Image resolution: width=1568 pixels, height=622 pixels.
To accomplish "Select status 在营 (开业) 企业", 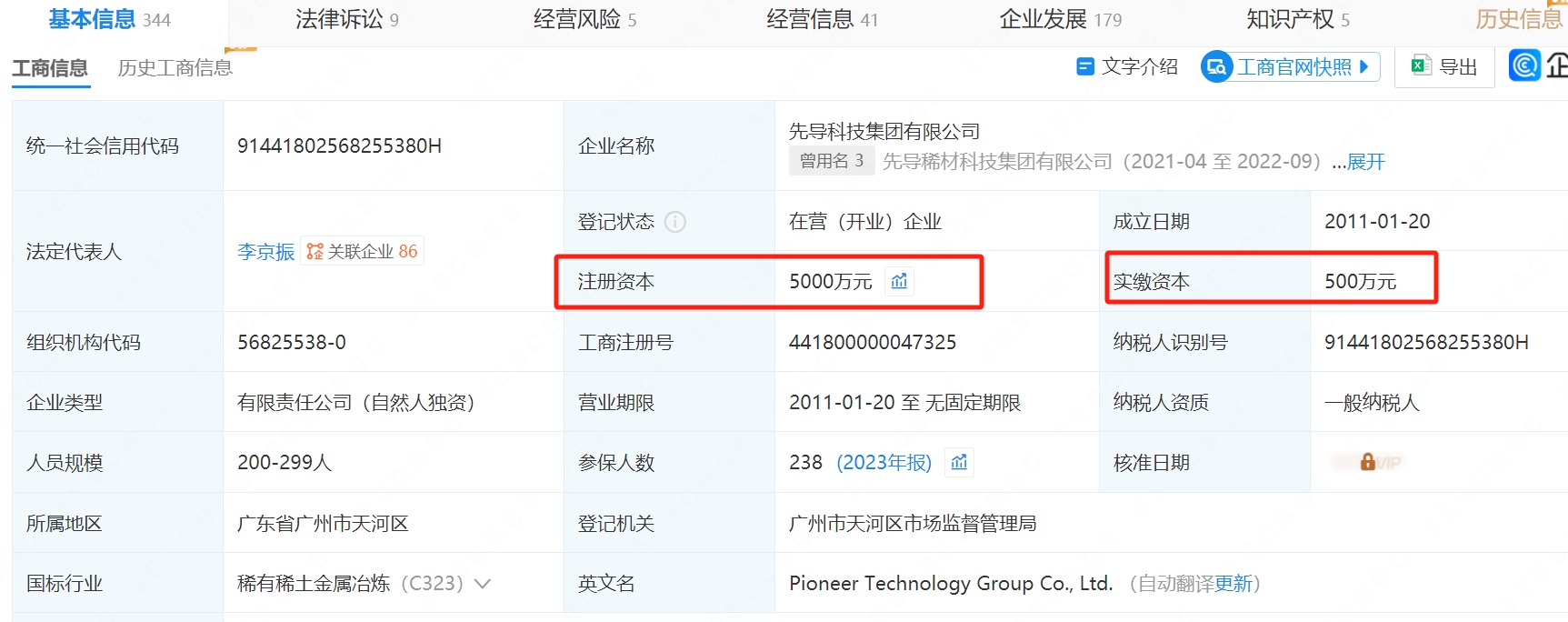I will (x=864, y=222).
